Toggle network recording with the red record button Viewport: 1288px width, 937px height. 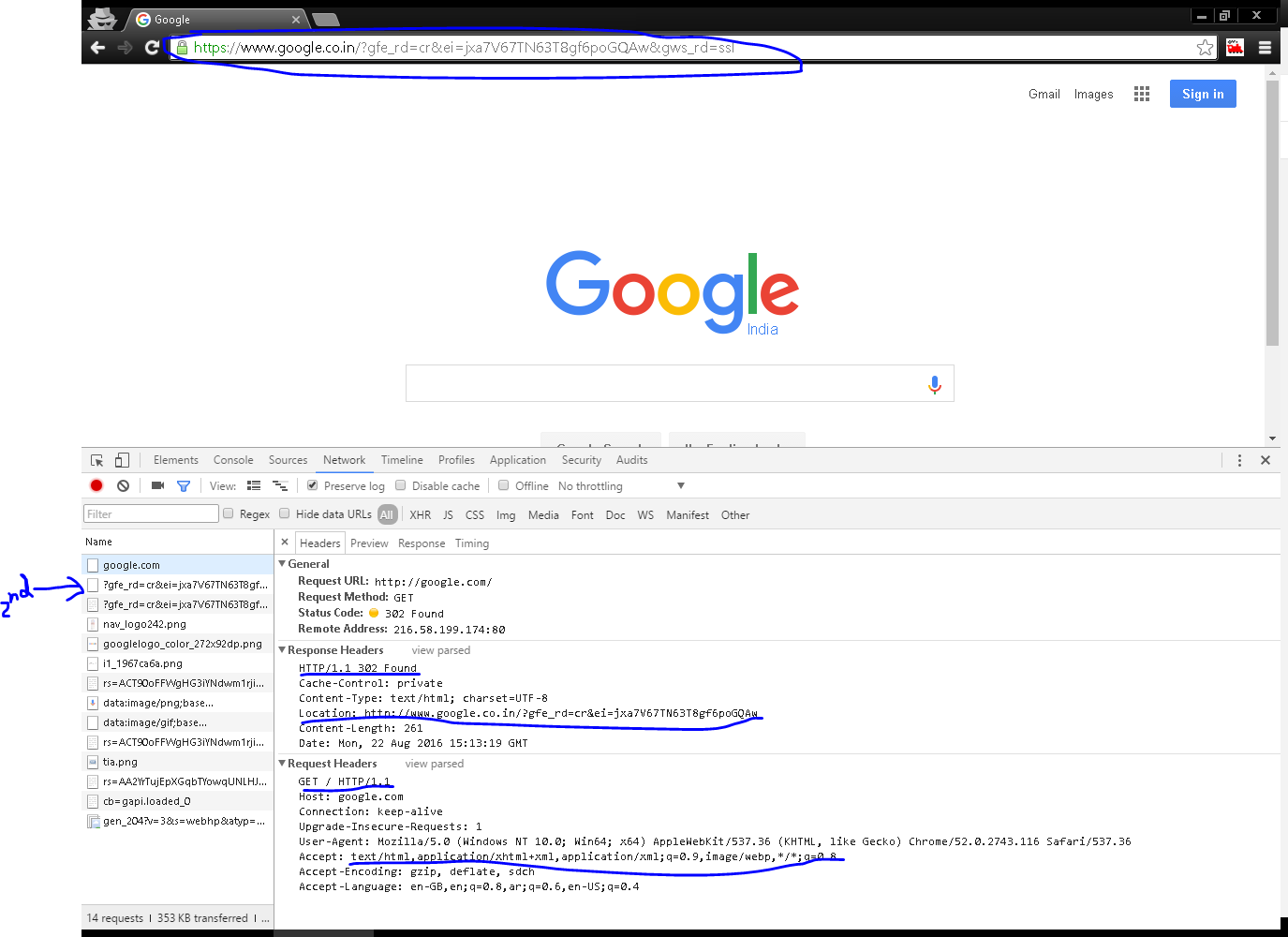tap(96, 485)
